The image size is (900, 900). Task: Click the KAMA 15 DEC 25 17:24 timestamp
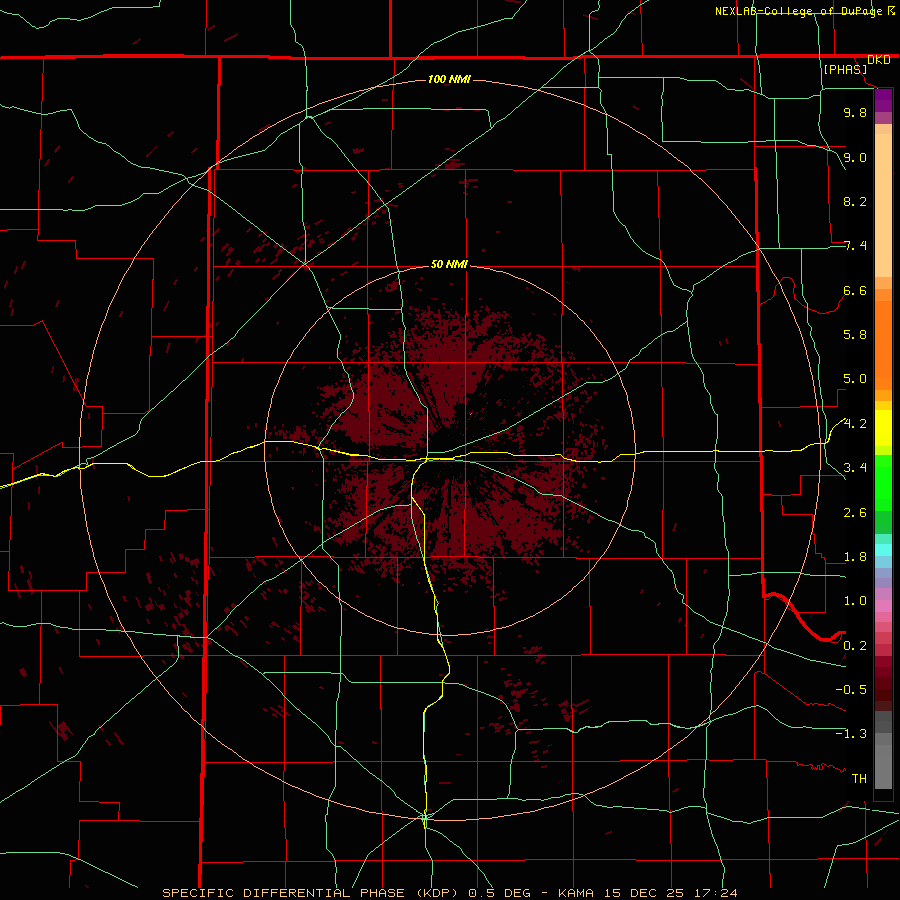coord(647,893)
